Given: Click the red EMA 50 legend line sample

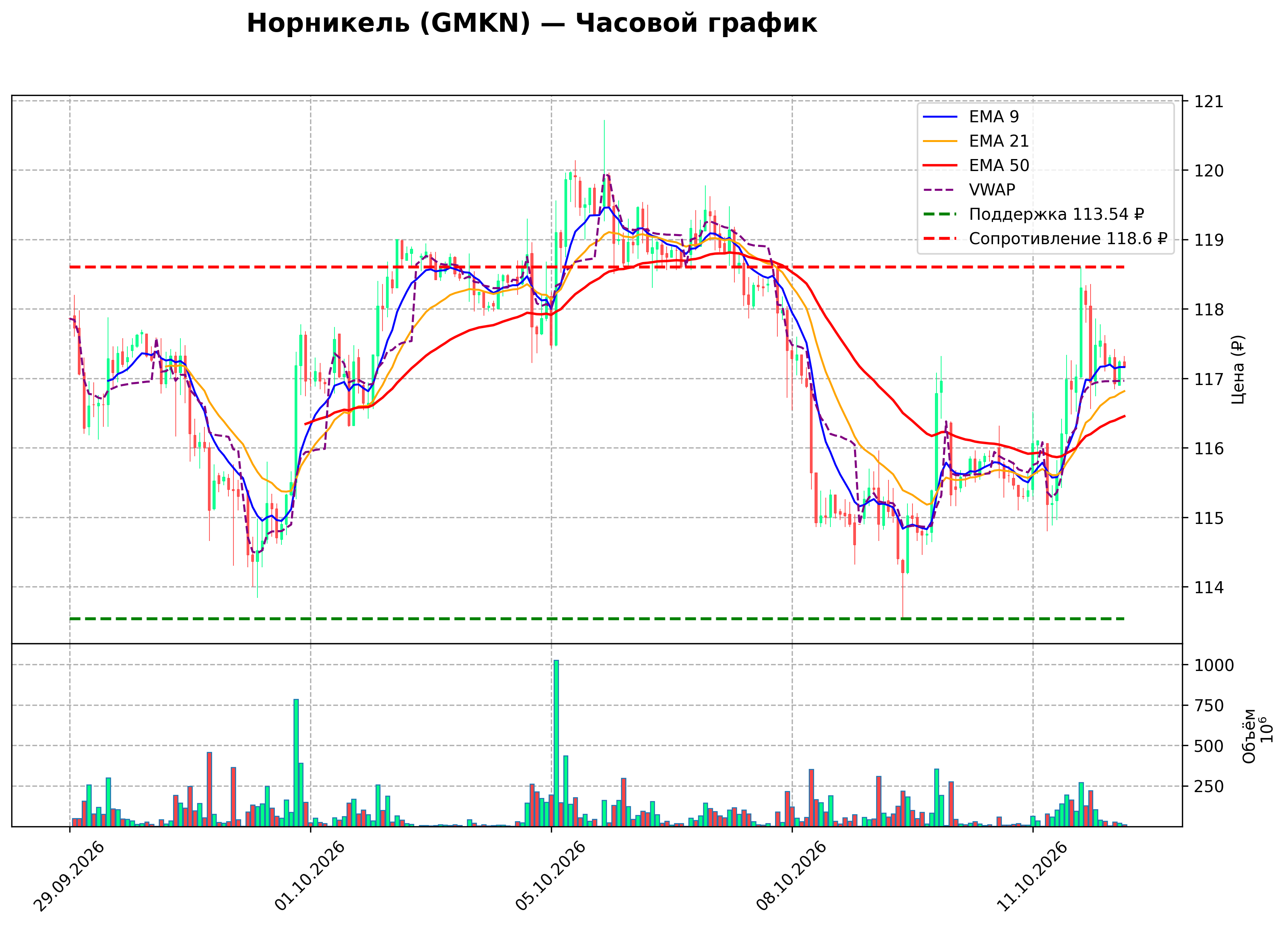Looking at the screenshot, I should click(940, 166).
